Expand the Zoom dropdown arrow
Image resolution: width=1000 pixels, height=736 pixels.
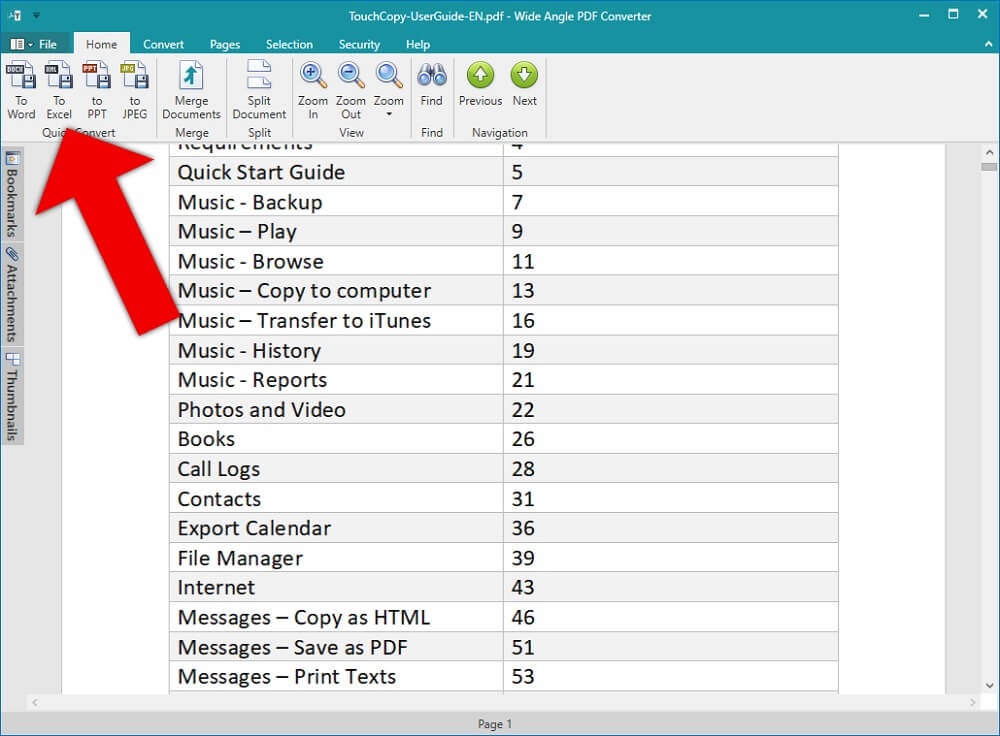click(389, 114)
